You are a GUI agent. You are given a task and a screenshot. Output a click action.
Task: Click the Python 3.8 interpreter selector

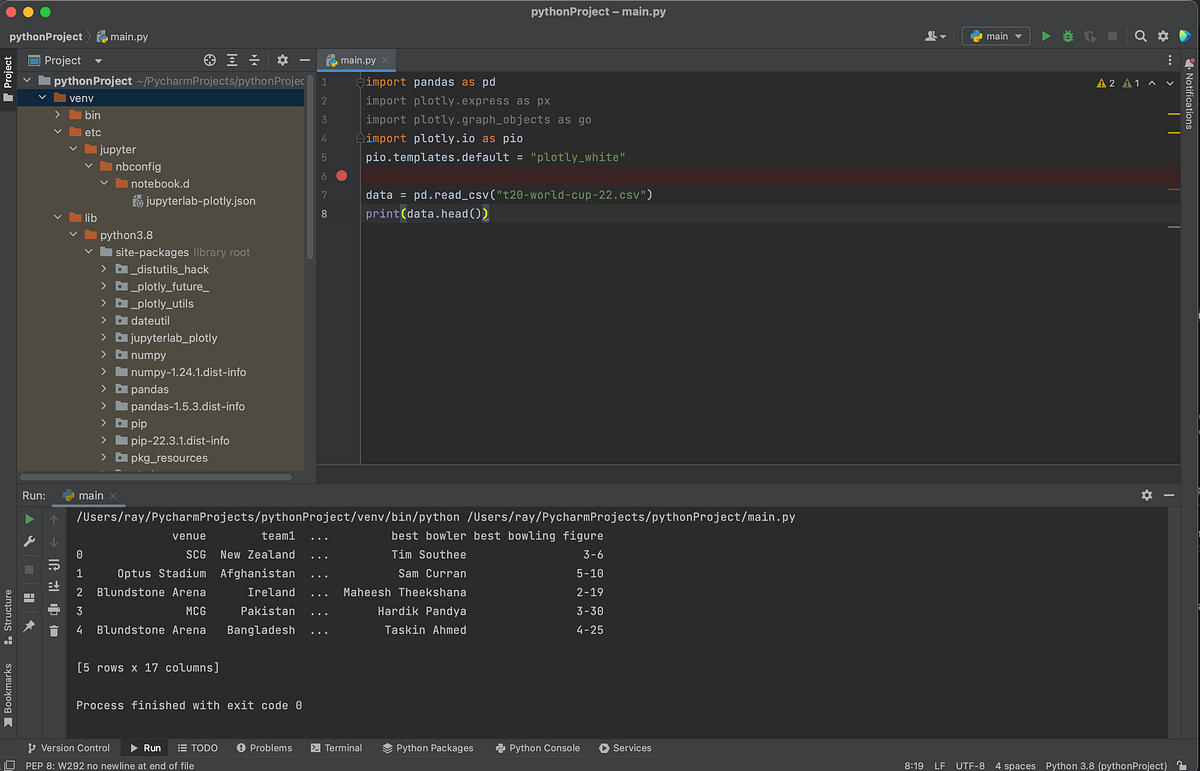click(x=1105, y=765)
